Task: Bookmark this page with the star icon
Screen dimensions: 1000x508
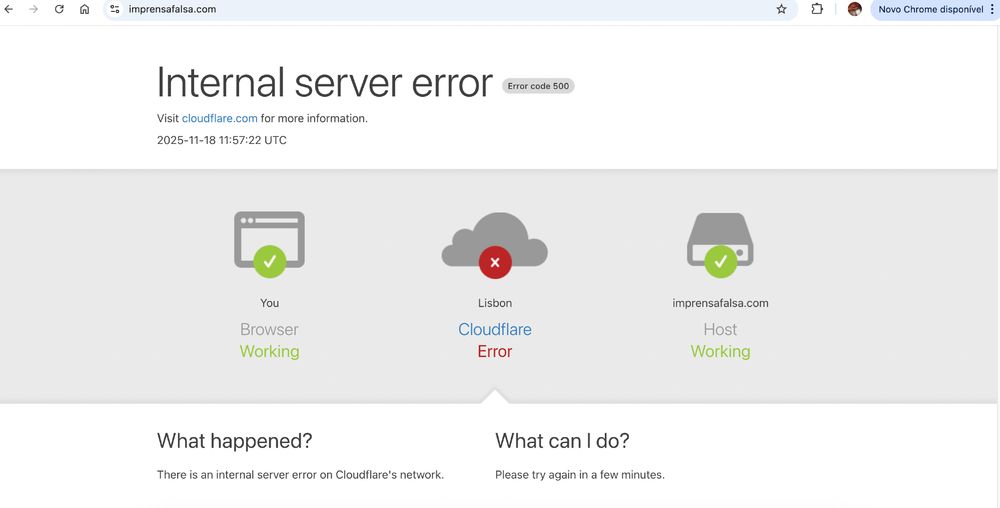Action: [x=781, y=9]
